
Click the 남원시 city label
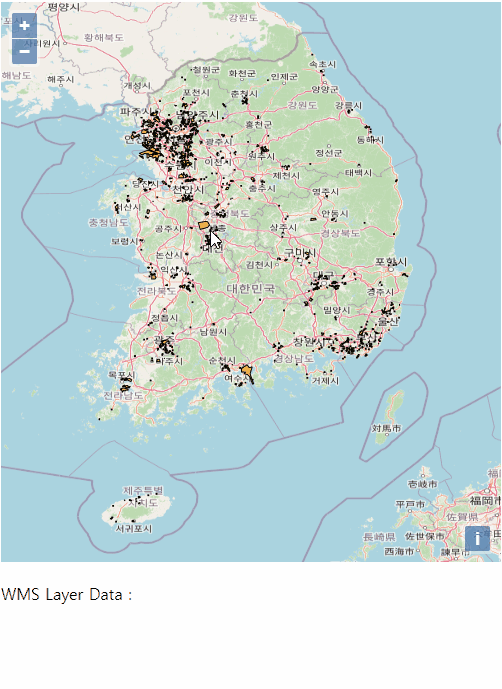coord(213,331)
